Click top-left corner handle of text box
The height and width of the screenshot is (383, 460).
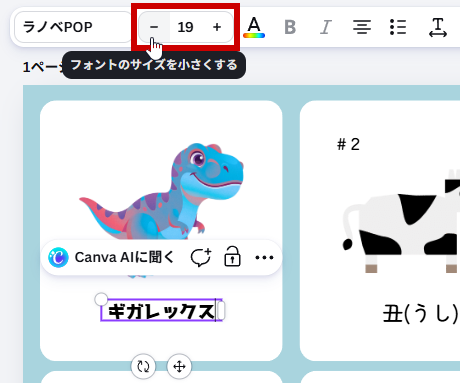click(x=101, y=299)
